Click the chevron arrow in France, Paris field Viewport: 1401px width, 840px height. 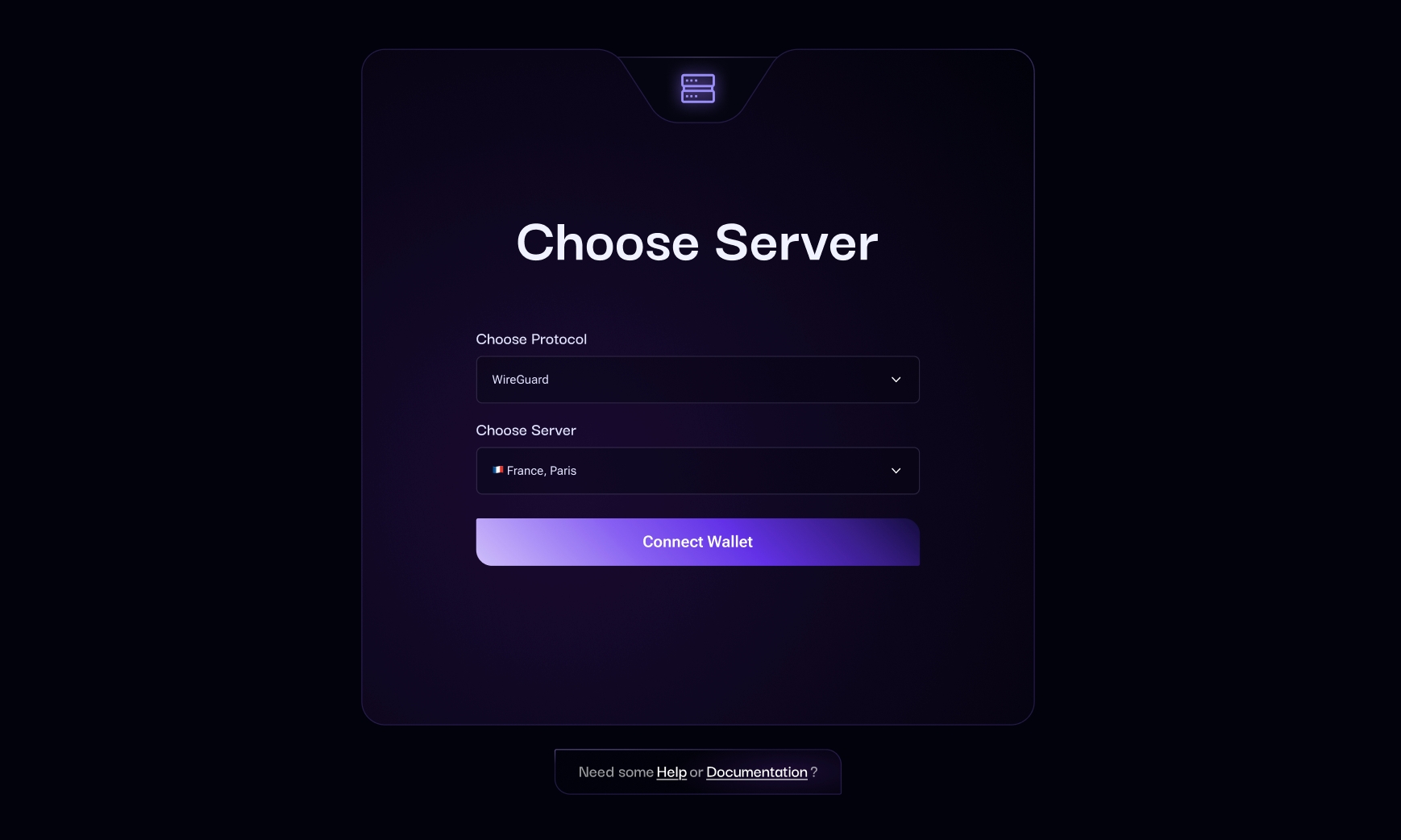896,471
